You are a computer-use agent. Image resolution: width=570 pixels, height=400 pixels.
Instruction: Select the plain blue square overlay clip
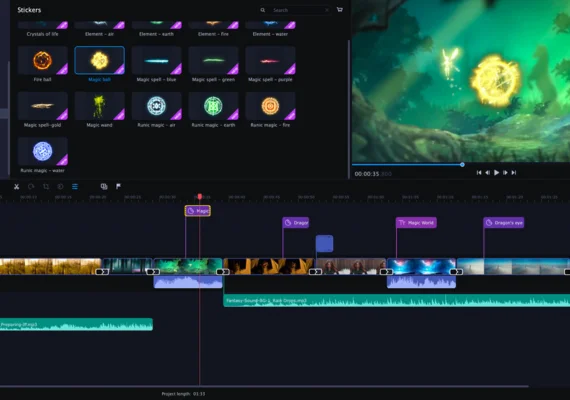[324, 244]
